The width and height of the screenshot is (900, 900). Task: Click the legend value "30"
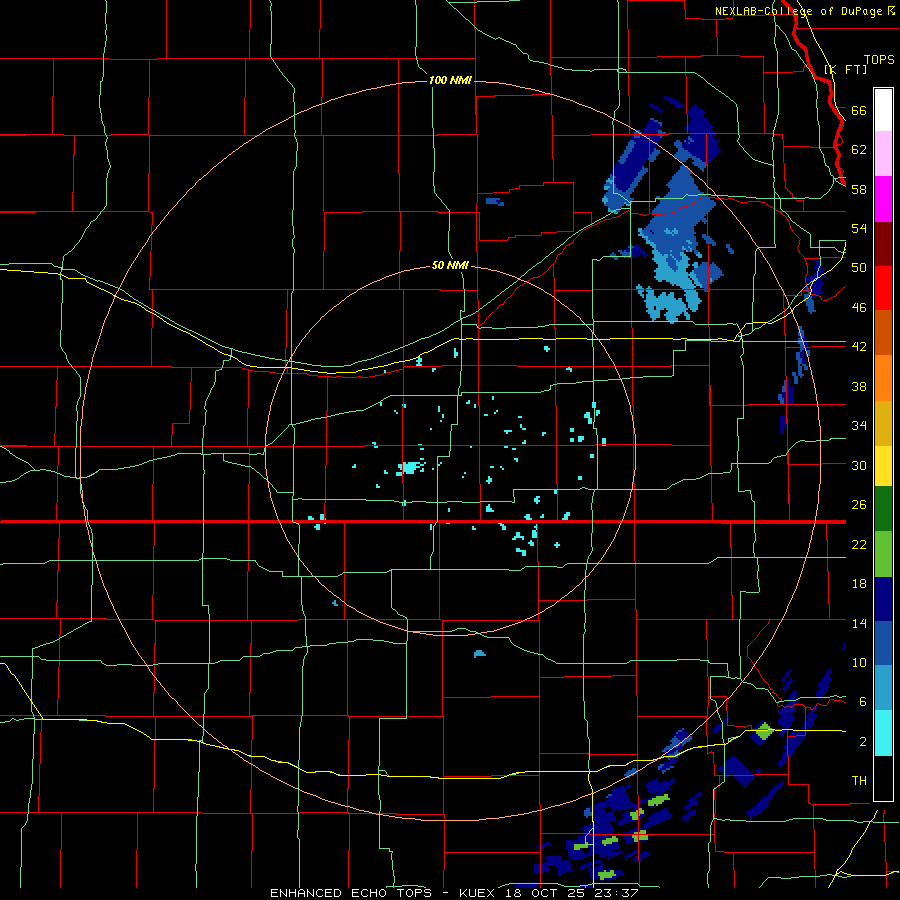point(859,465)
